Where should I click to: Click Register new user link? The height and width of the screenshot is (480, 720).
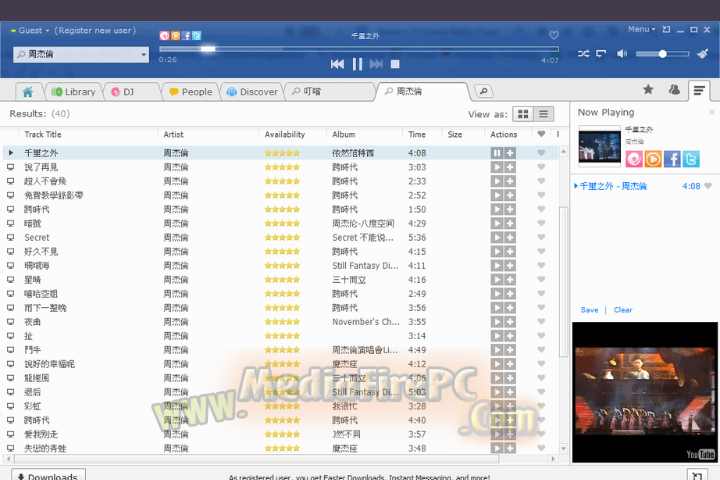95,30
